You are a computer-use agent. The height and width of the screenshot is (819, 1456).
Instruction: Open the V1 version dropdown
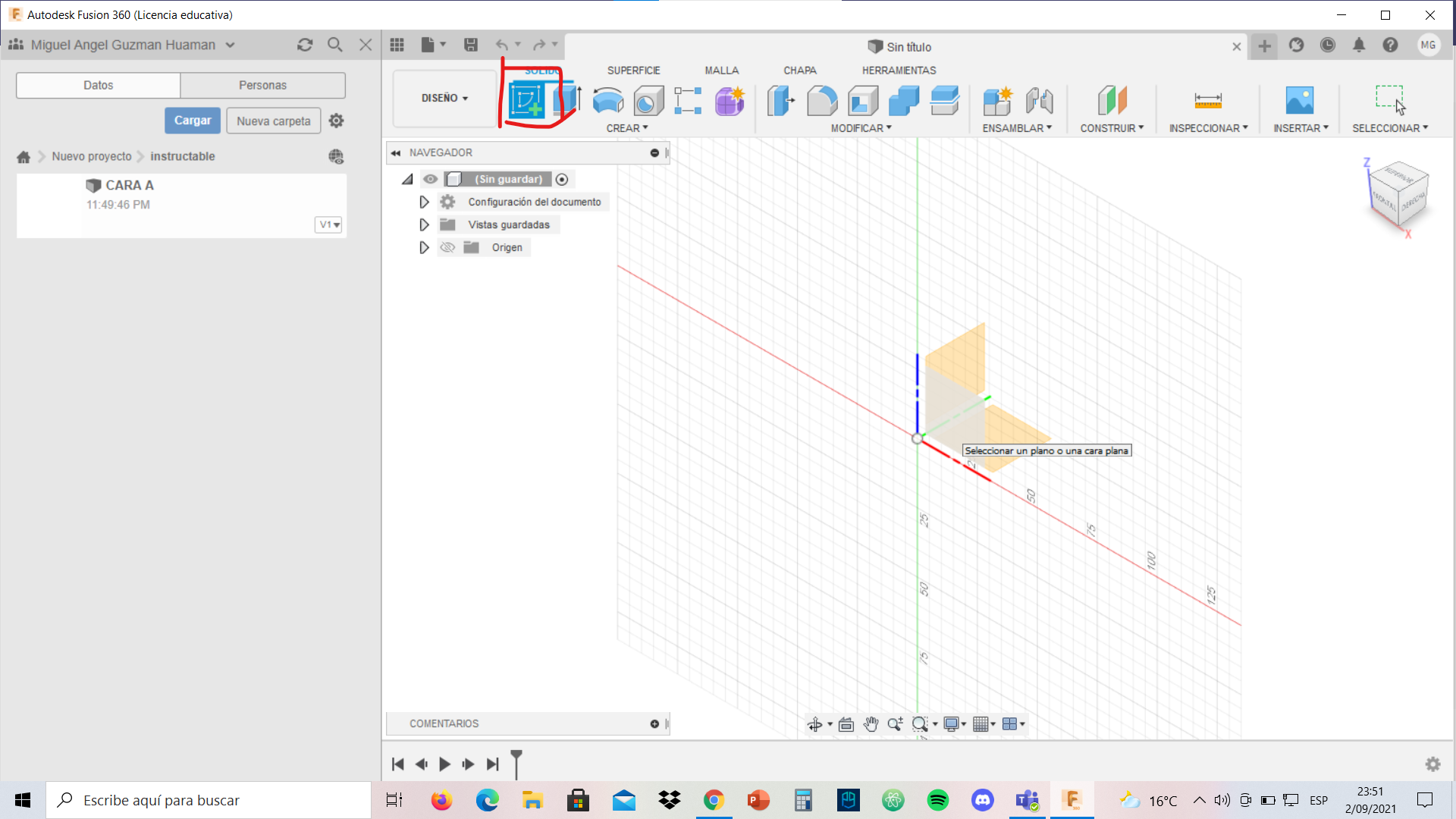point(328,224)
